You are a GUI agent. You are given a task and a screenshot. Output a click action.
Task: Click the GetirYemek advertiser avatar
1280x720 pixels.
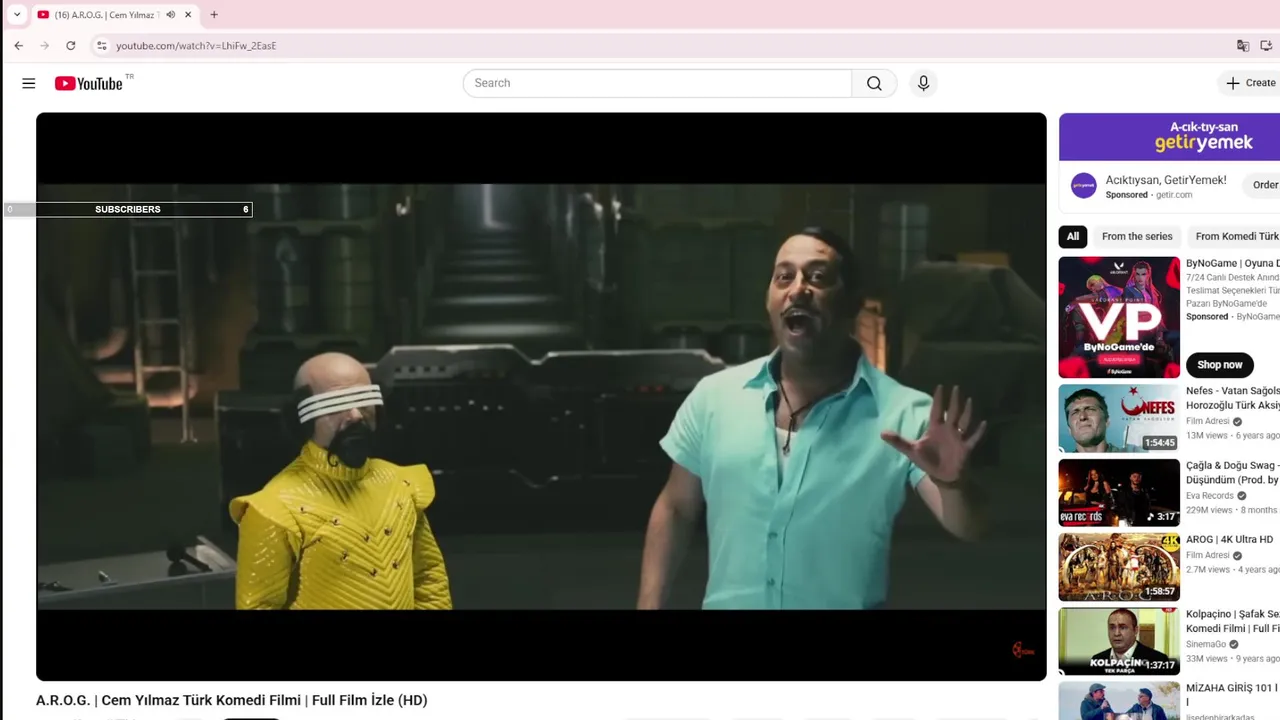1083,185
